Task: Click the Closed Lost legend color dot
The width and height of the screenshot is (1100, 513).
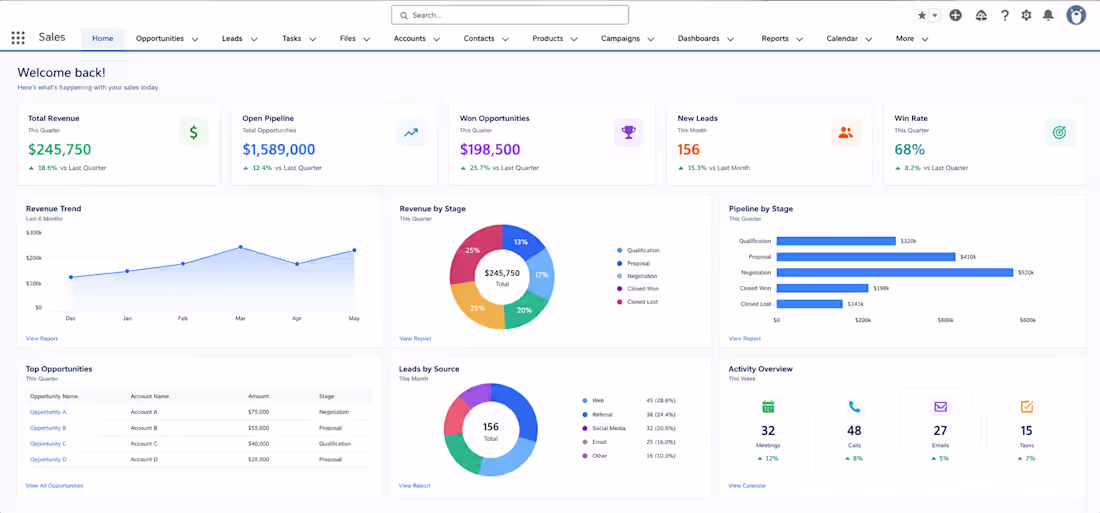Action: (619, 302)
